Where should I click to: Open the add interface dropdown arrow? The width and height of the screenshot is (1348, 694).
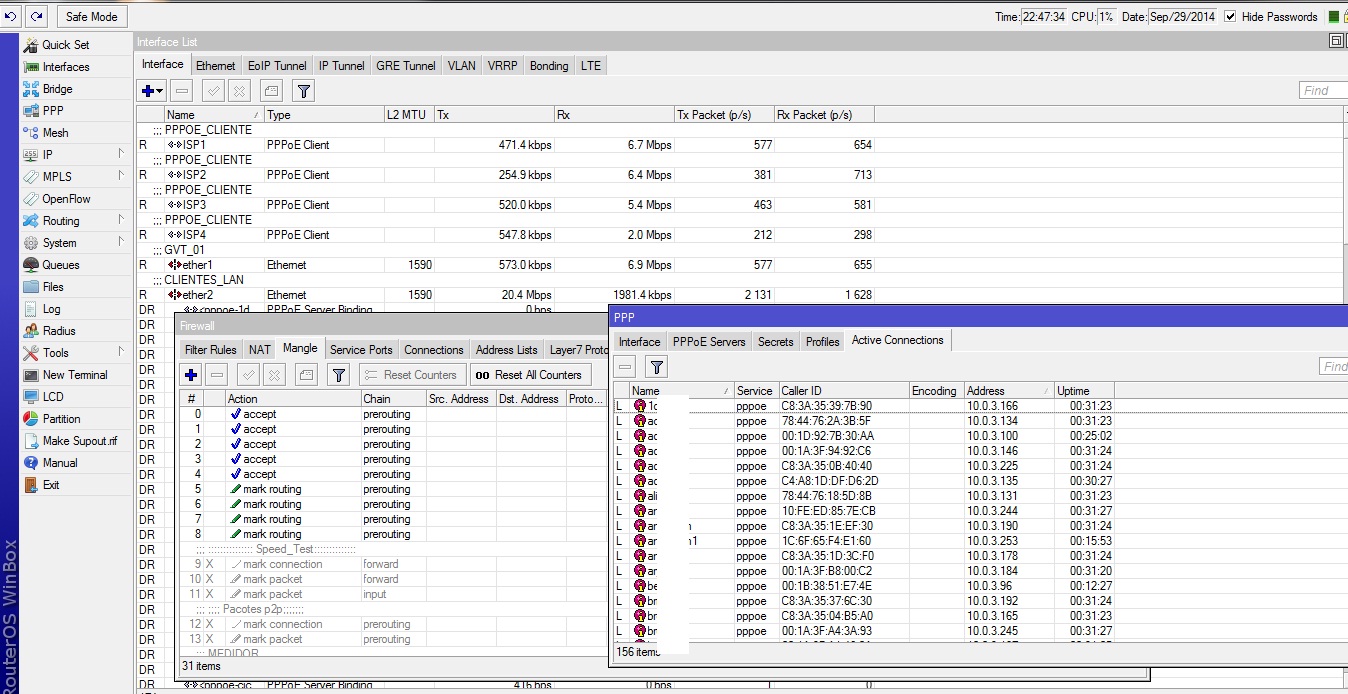[160, 91]
